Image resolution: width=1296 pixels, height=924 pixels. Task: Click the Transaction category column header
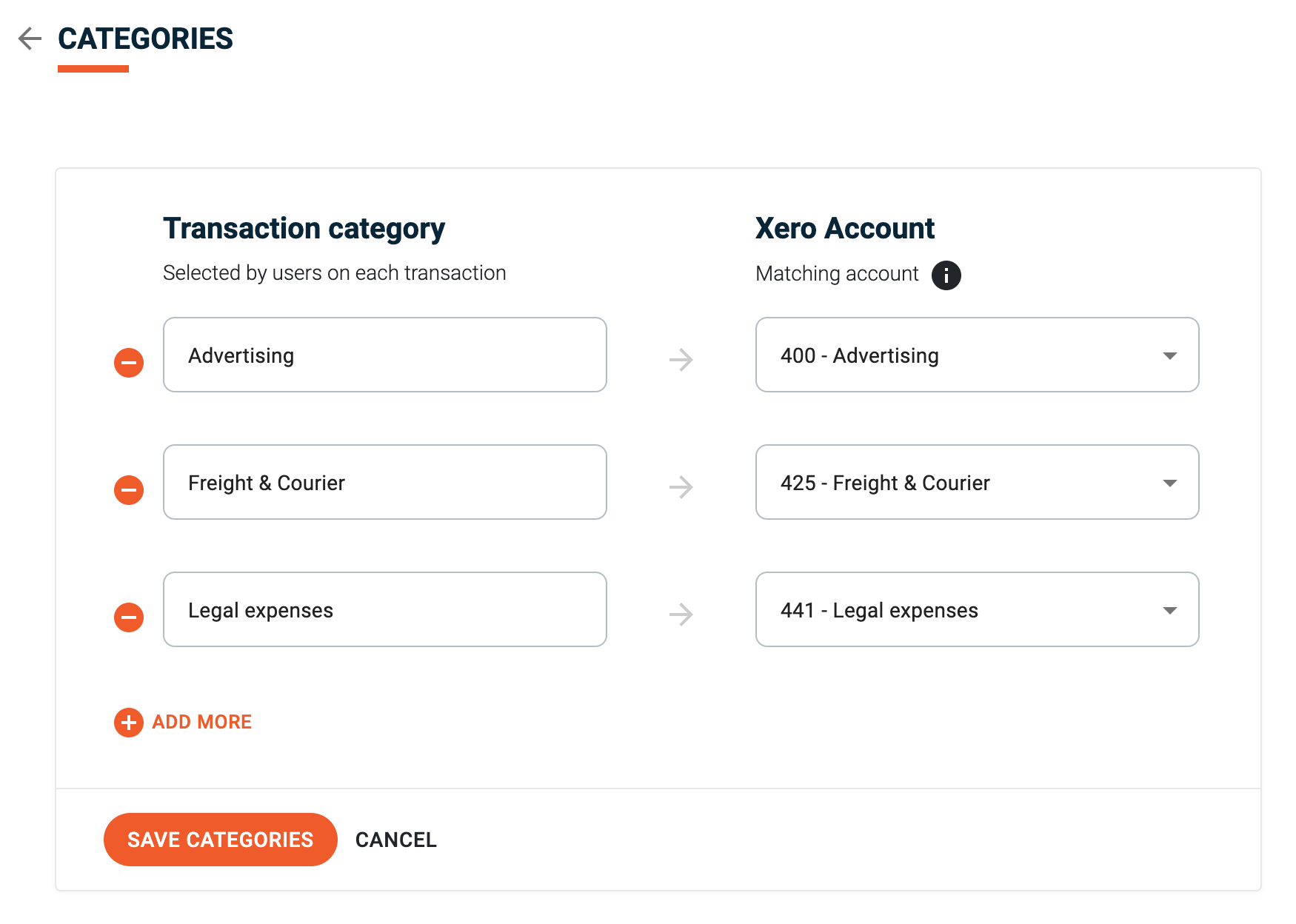click(304, 228)
